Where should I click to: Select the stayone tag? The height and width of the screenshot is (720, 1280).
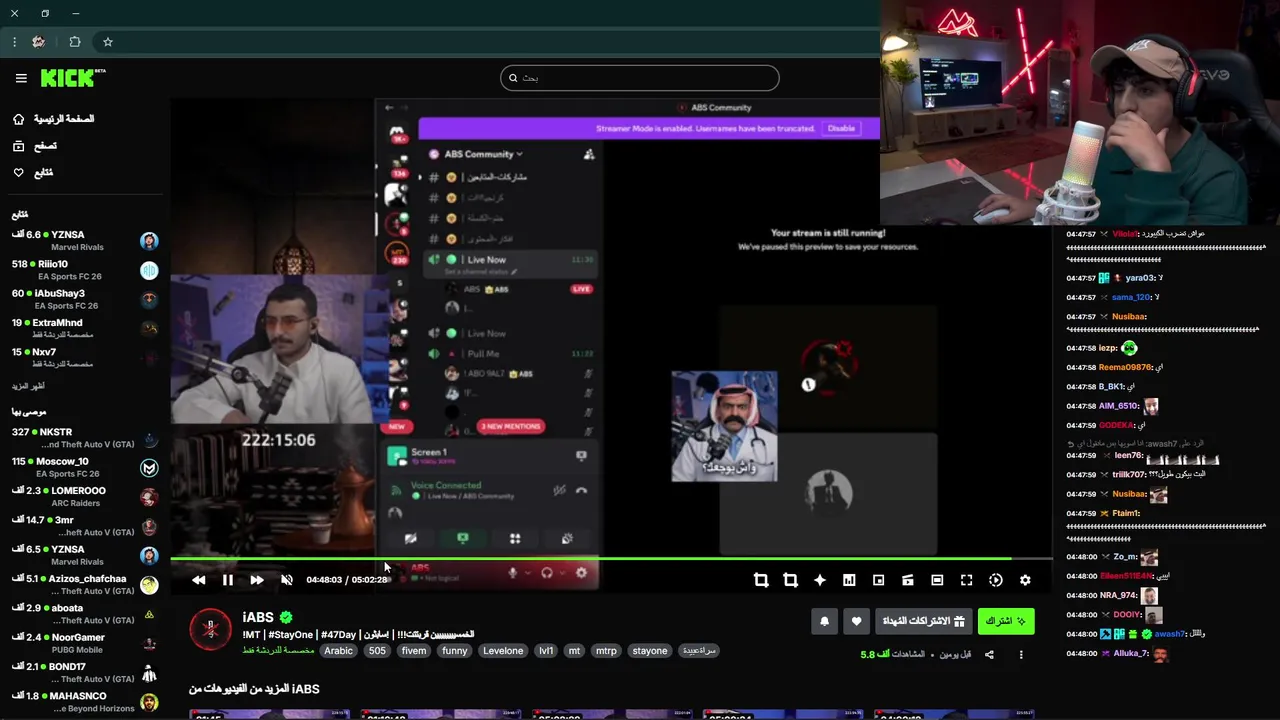click(x=650, y=651)
